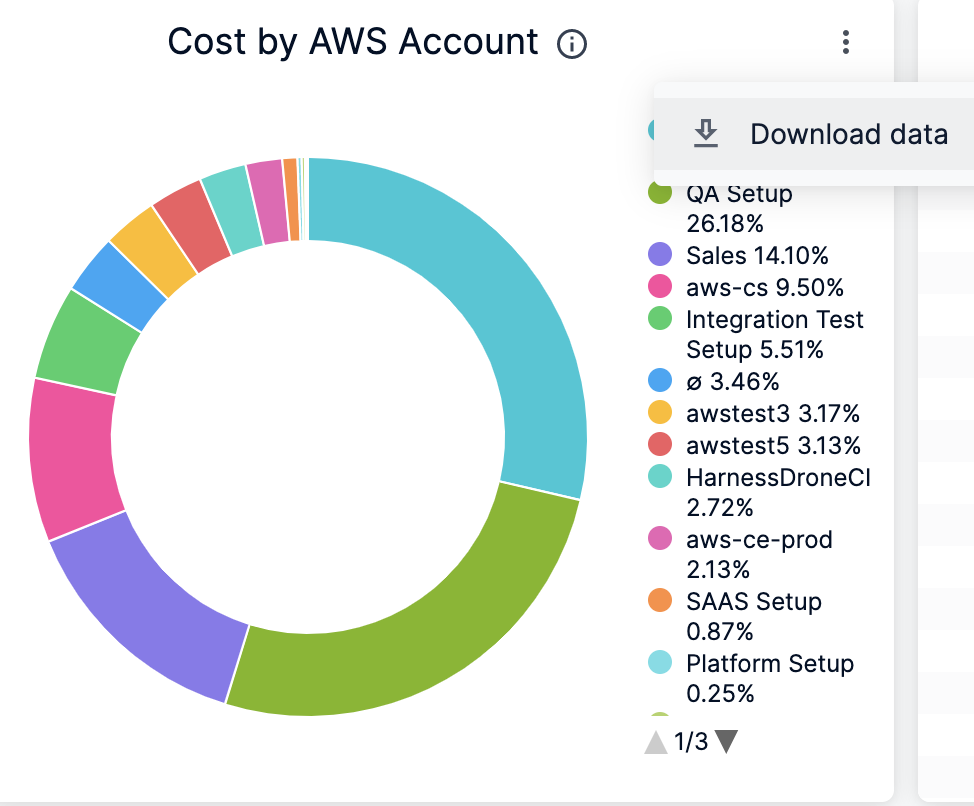The width and height of the screenshot is (974, 806).
Task: Go to previous legend page arrow
Action: click(x=656, y=742)
